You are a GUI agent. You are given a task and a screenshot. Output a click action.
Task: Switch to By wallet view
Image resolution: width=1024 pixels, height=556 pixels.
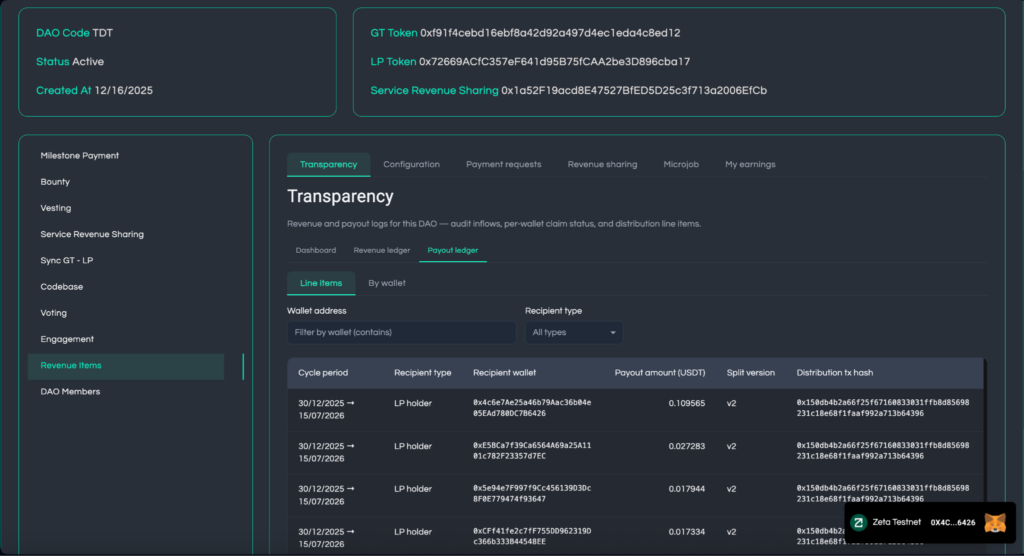(387, 284)
